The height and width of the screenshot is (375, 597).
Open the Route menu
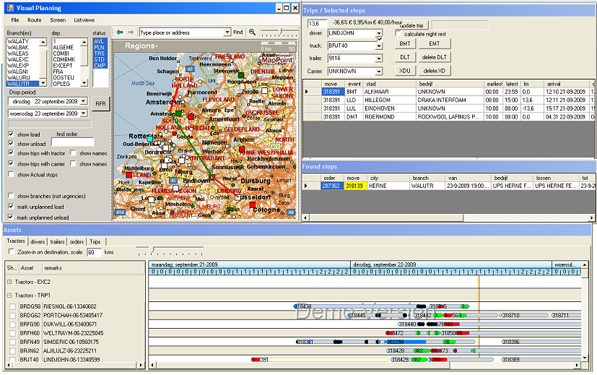point(34,20)
